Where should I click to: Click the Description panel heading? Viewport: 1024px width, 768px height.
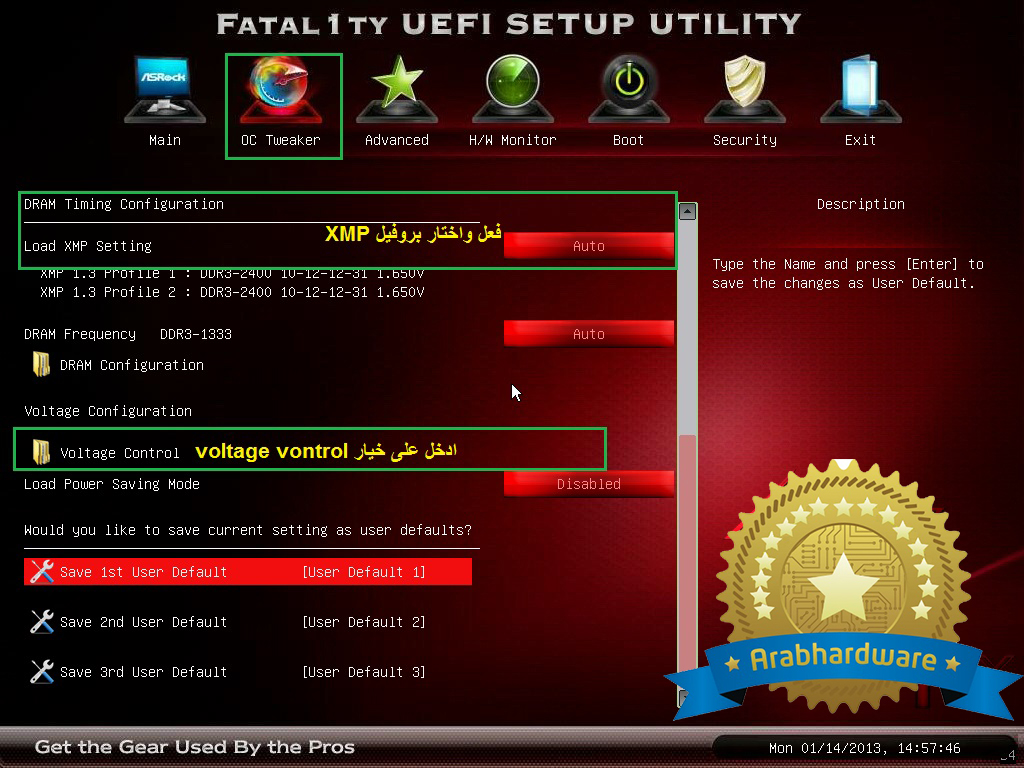[x=861, y=204]
